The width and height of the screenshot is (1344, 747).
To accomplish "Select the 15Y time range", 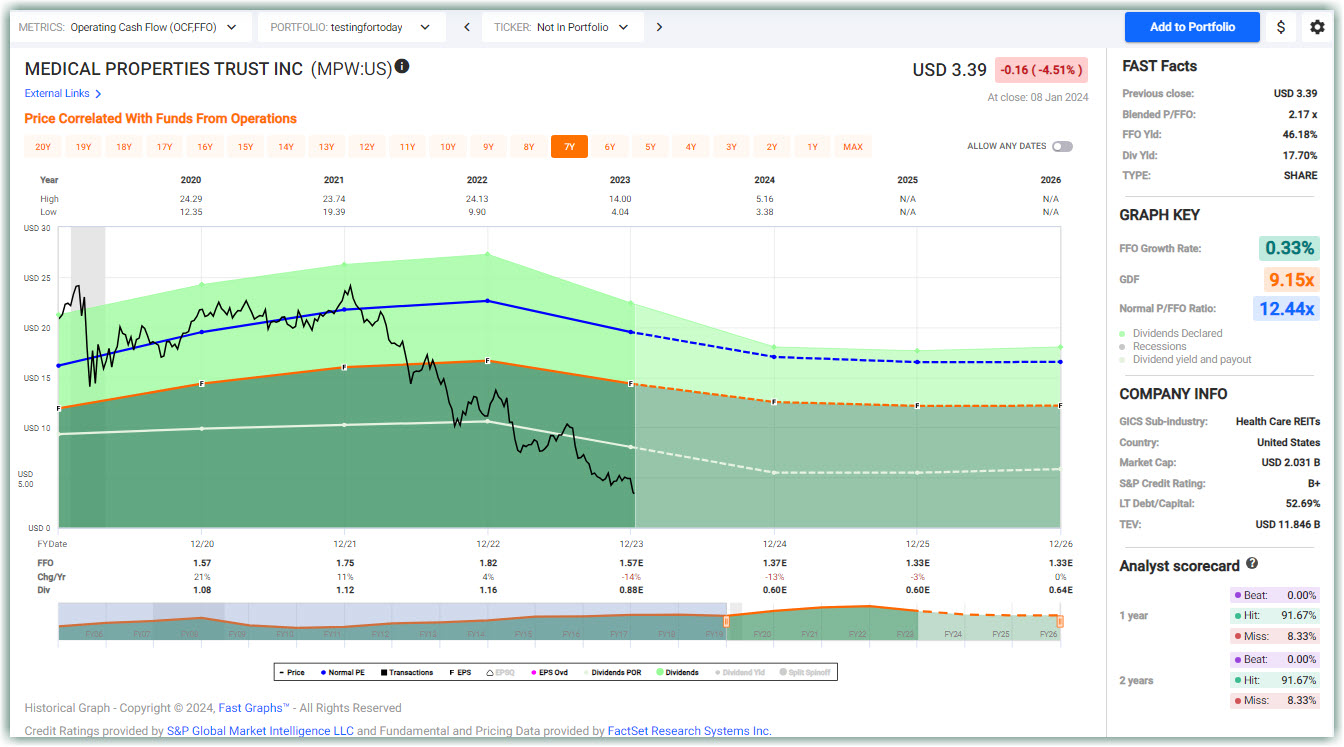I will [x=245, y=147].
